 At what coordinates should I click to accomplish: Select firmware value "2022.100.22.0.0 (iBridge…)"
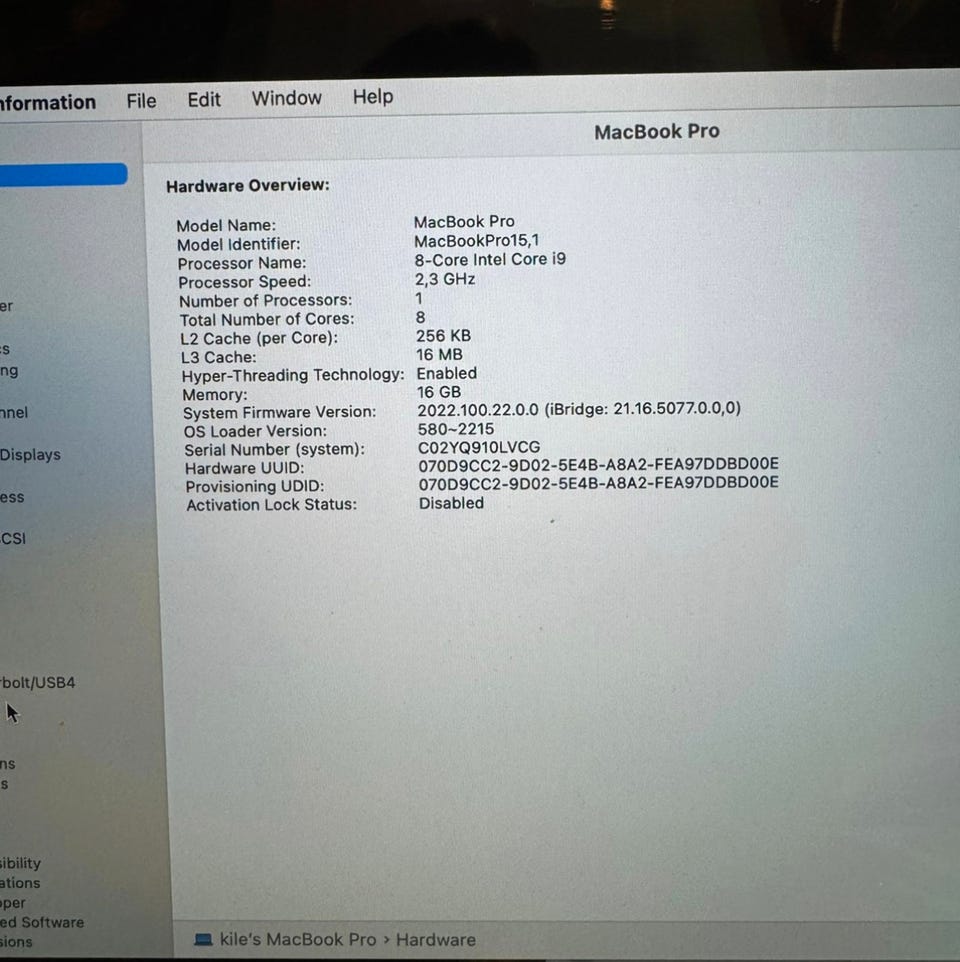pyautogui.click(x=579, y=409)
